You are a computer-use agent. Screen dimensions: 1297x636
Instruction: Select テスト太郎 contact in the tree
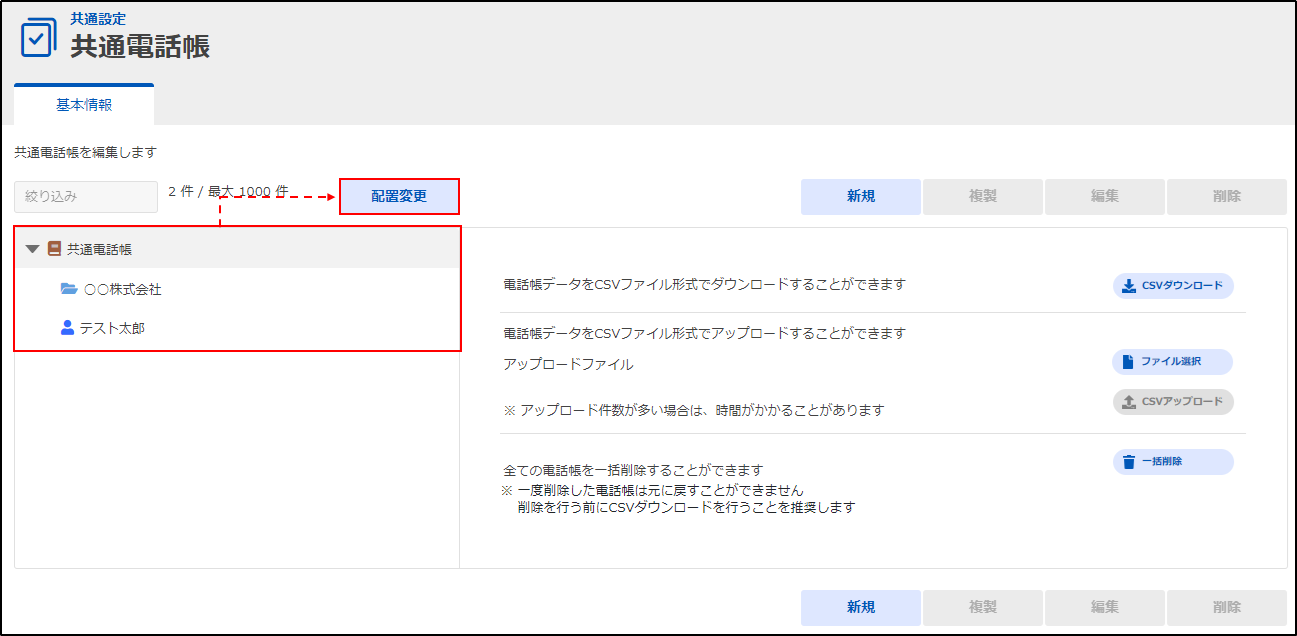pos(112,327)
